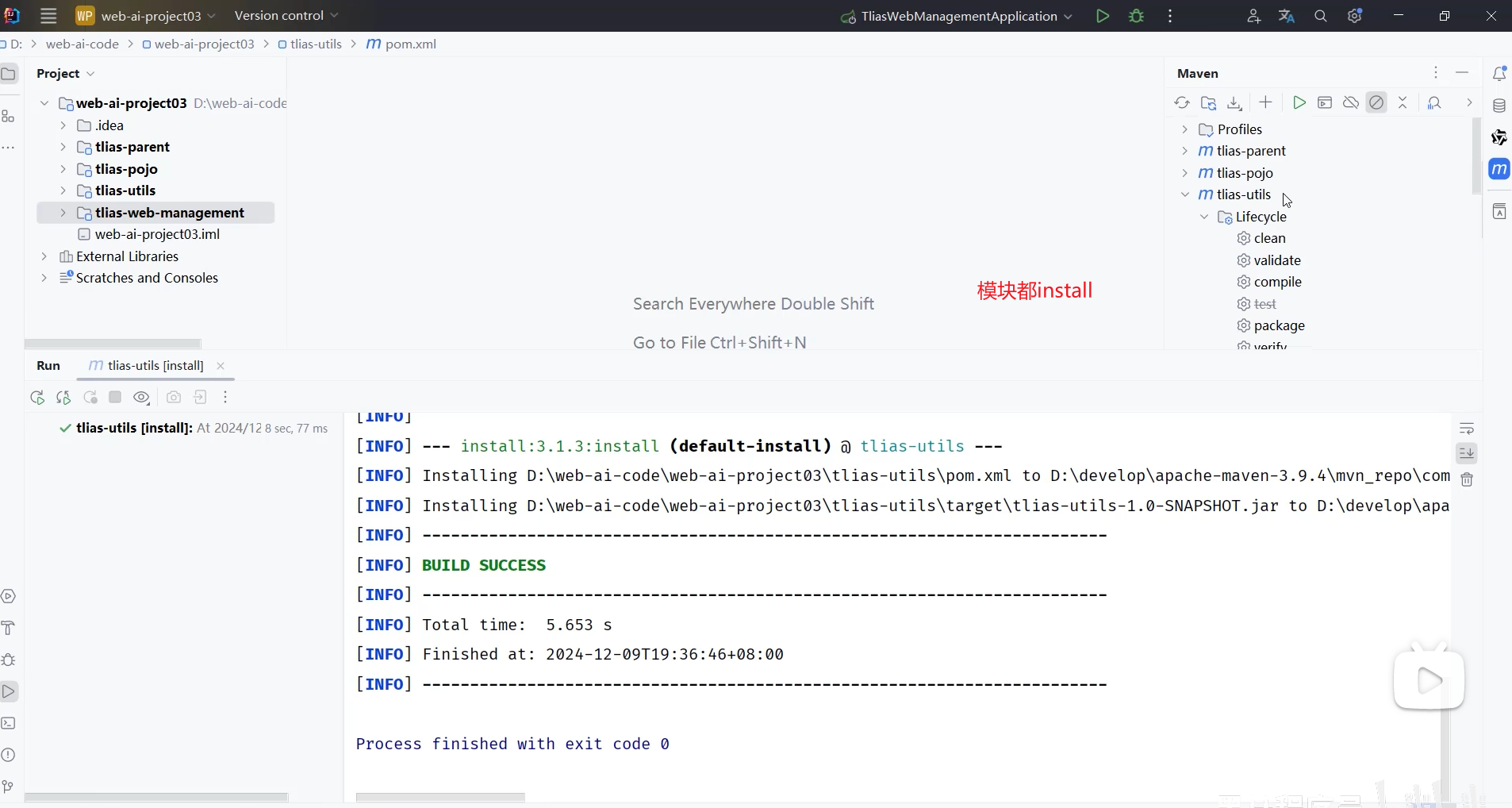Run Maven build with play icon
The image size is (1512, 808).
point(1299,102)
